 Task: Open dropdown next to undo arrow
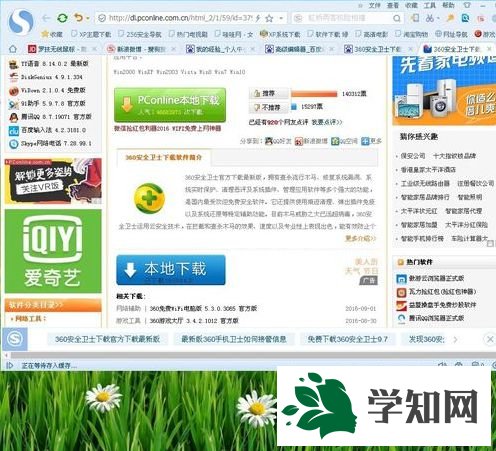[88, 18]
